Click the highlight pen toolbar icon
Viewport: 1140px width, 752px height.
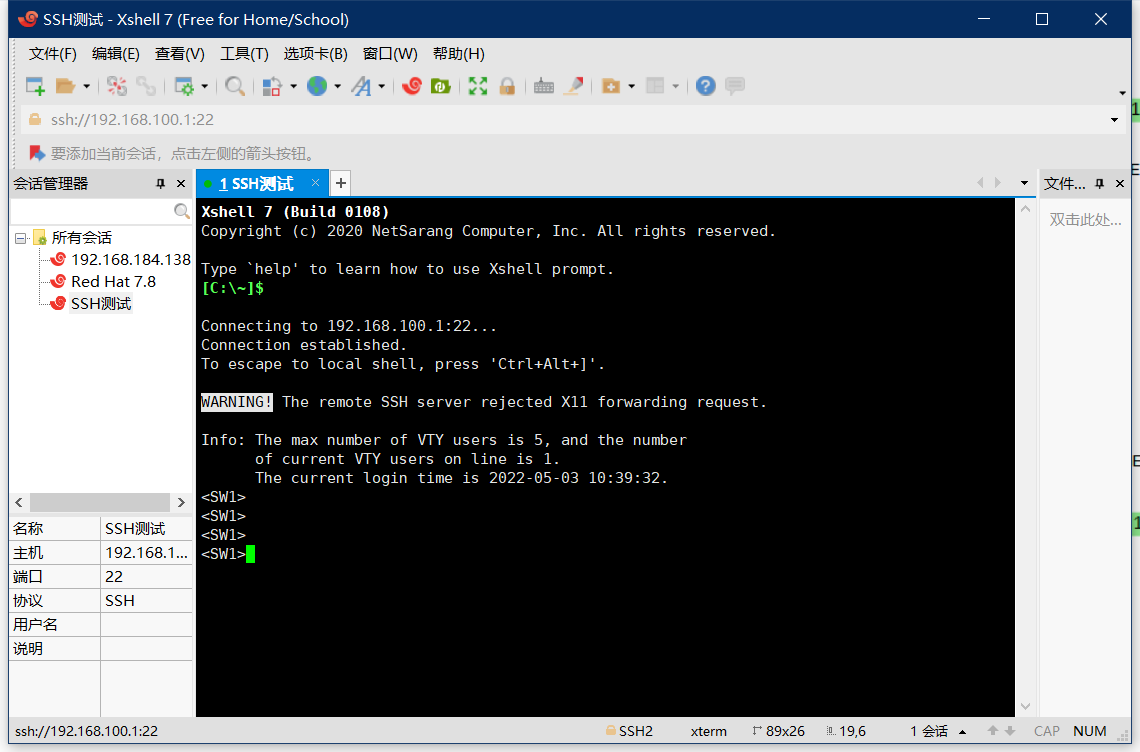coord(574,86)
